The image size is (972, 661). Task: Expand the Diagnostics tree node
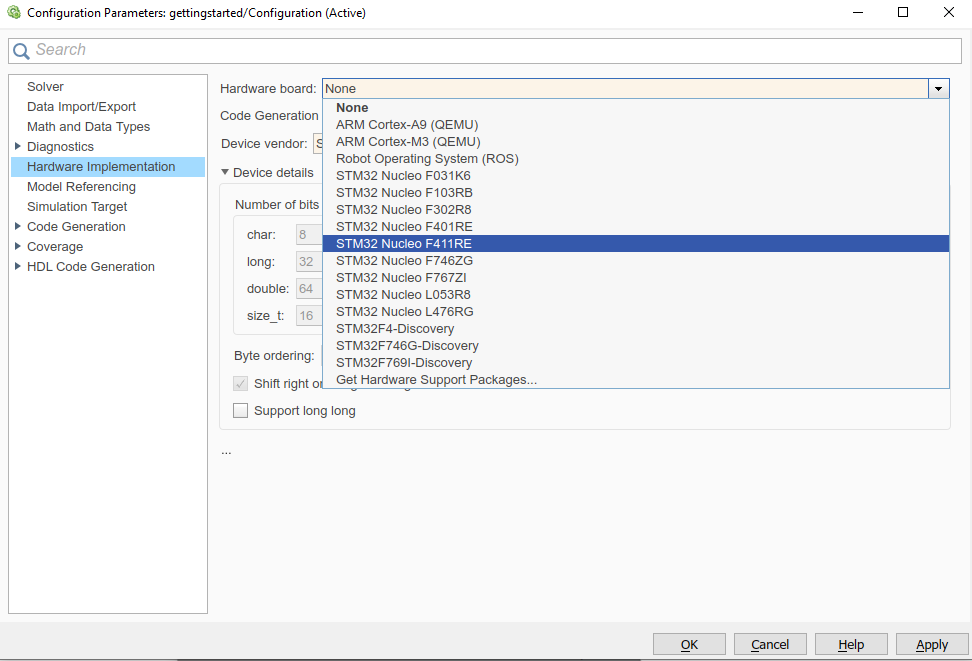(17, 146)
